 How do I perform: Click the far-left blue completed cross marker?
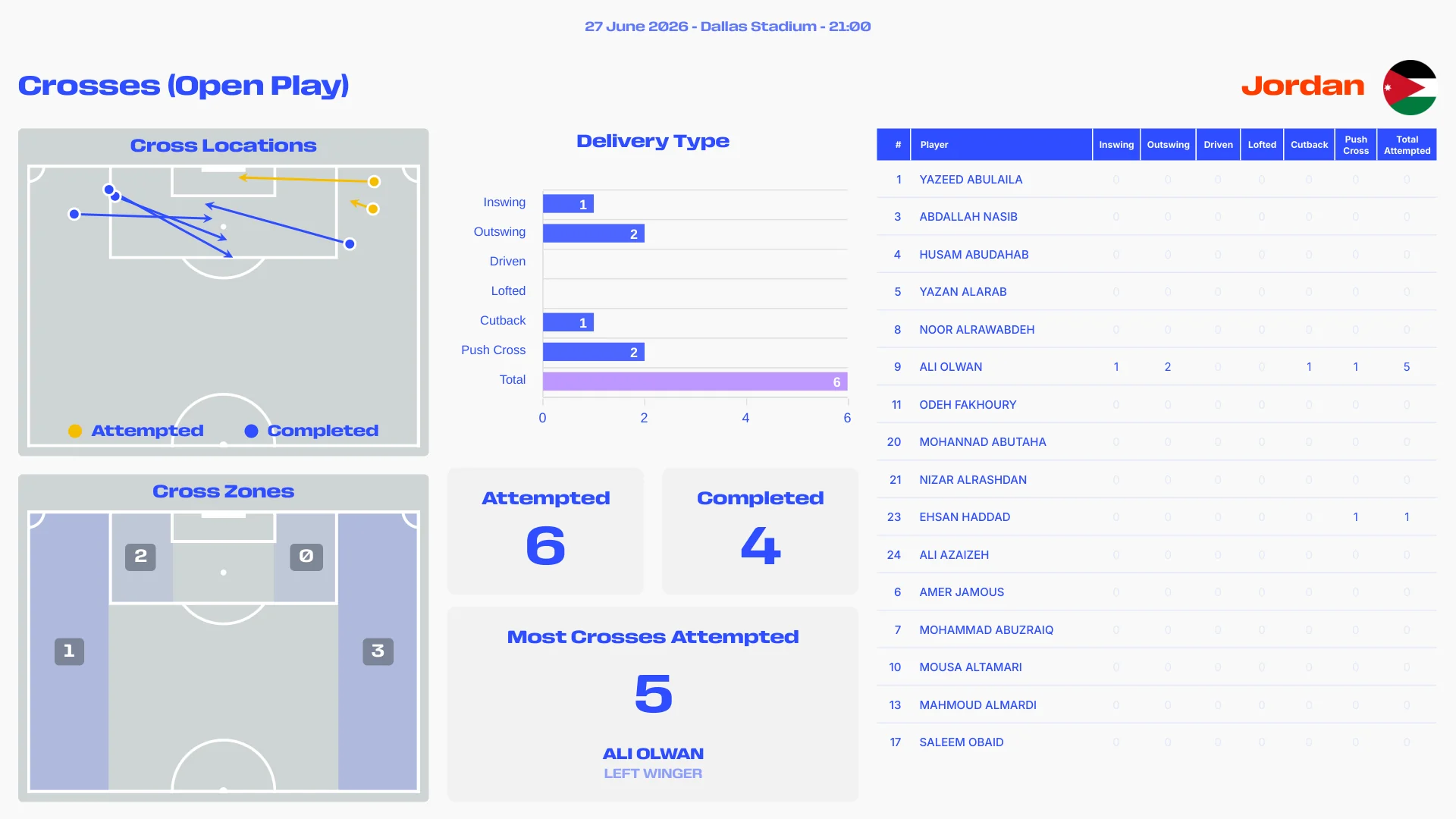click(74, 215)
